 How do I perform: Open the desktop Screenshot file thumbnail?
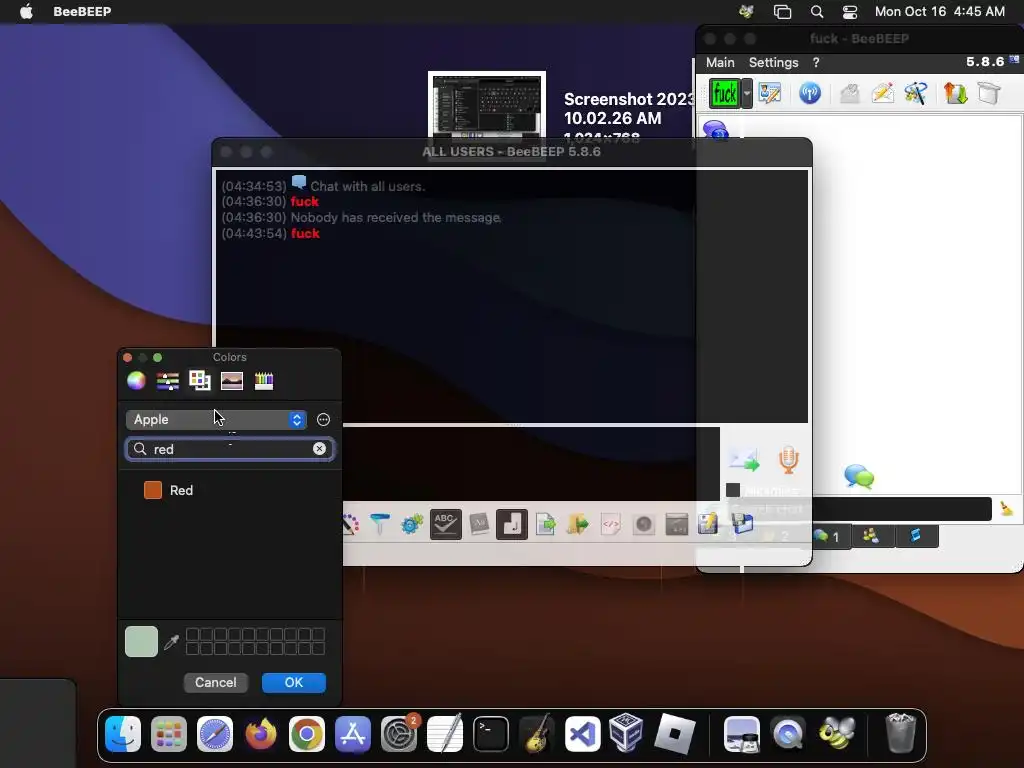(487, 104)
